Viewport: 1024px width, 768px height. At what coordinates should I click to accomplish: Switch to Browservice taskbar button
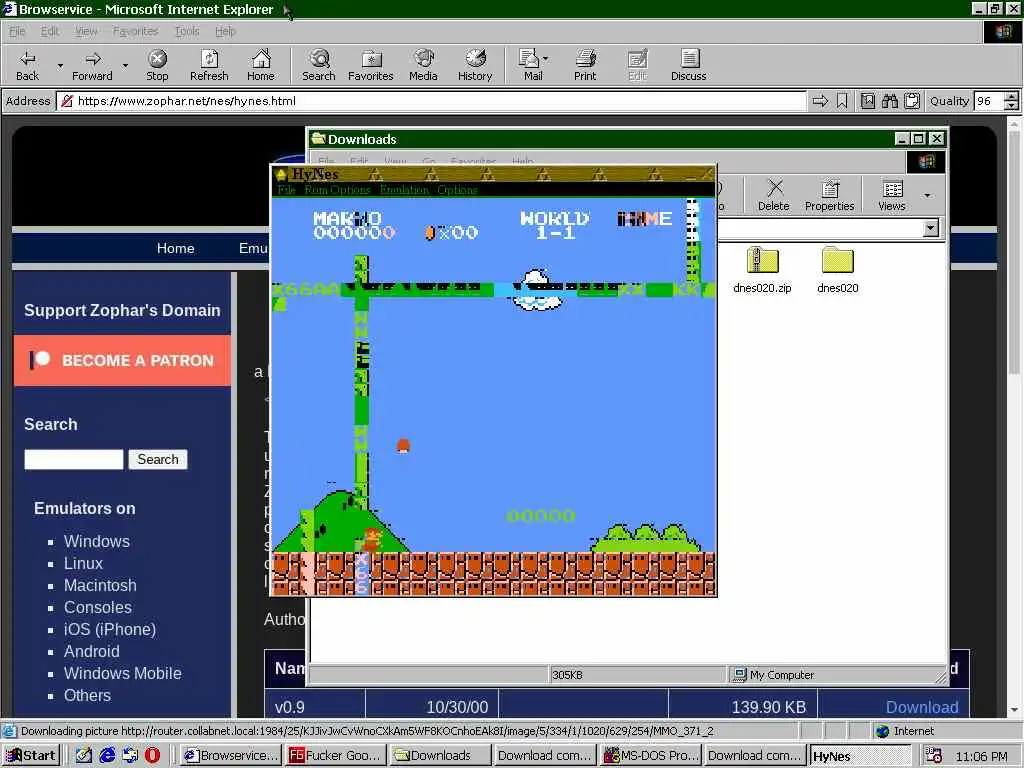[231, 756]
